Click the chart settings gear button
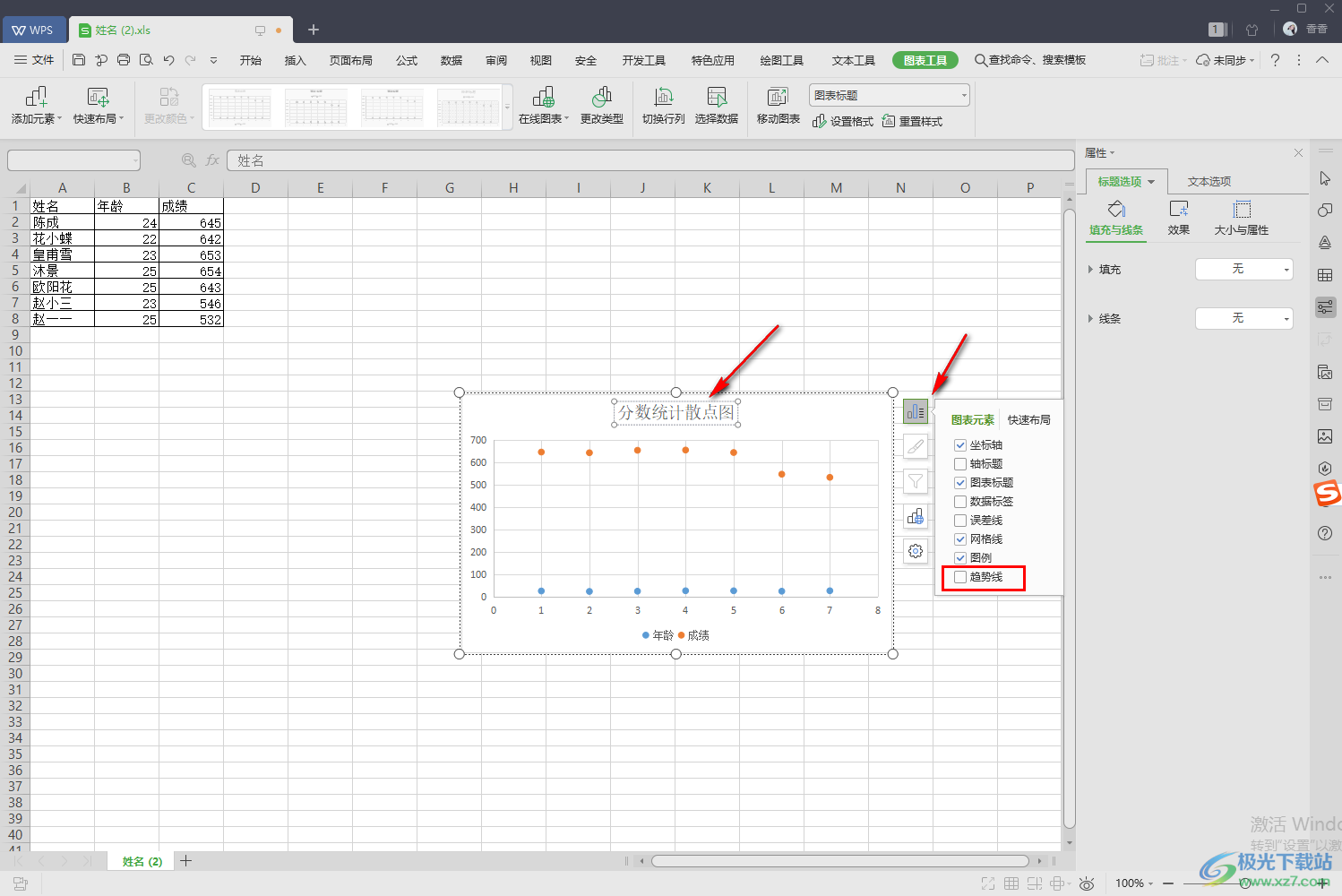Screen dimensions: 1342x896 point(915,551)
